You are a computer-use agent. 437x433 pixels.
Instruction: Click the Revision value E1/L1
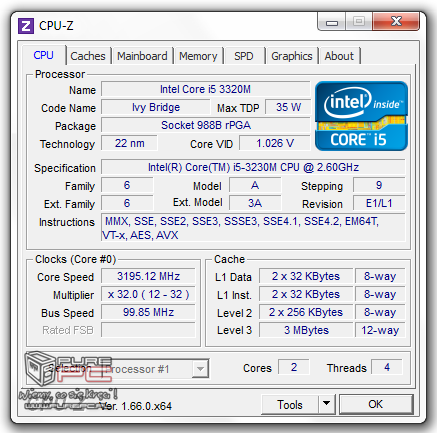pos(379,203)
